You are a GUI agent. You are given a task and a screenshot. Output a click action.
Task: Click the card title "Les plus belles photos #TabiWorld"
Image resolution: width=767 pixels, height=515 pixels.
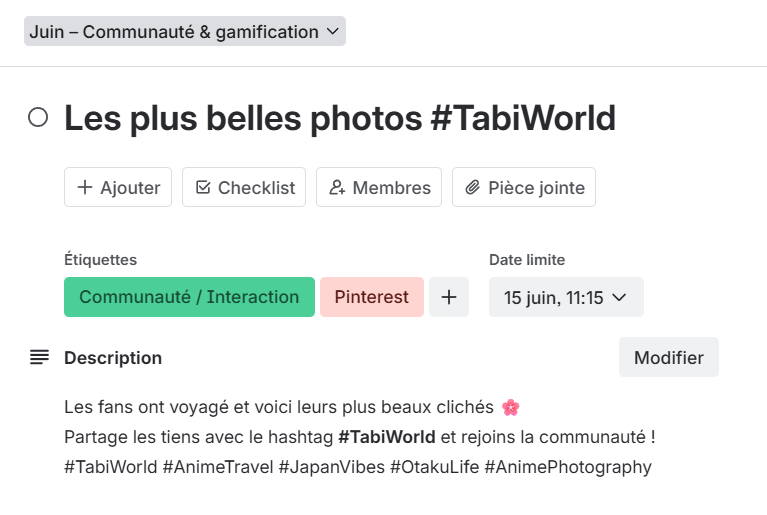point(340,119)
